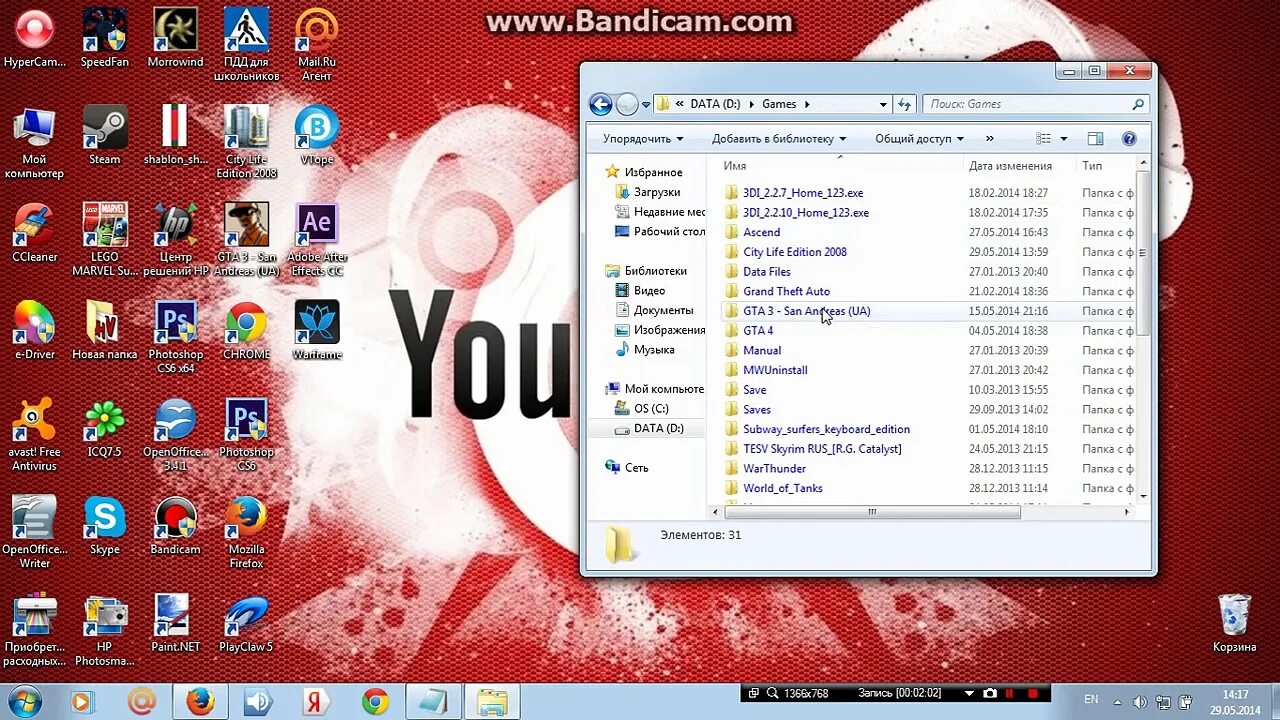
Task: Click the DATA (D:) breadcrumb in address bar
Action: (x=715, y=104)
